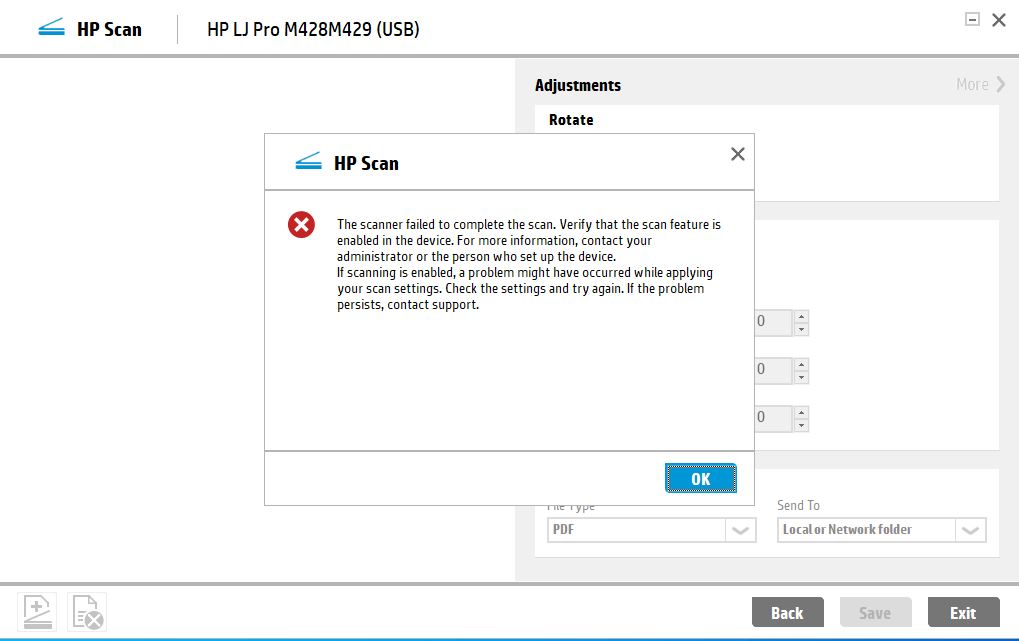Minimize the HP Scan window
This screenshot has height=641, width=1019.
pos(973,18)
